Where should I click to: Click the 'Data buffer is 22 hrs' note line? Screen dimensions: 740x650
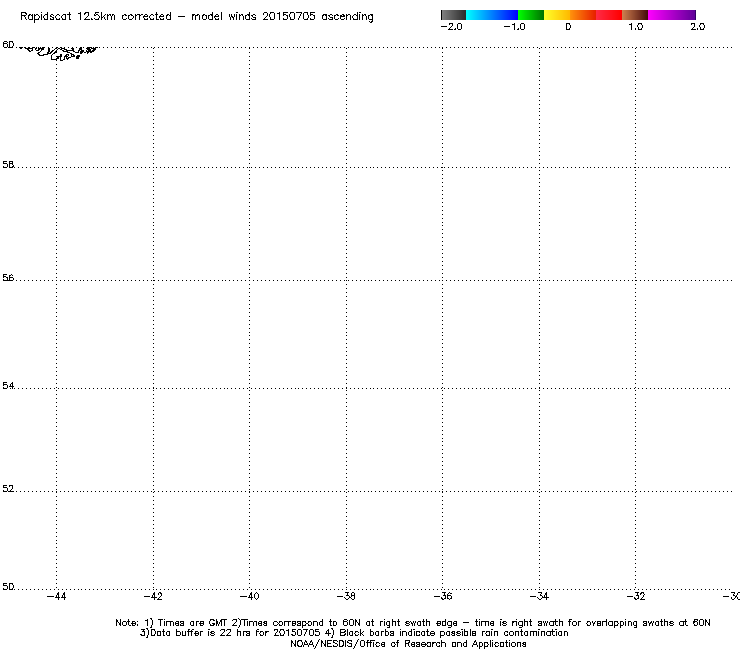pyautogui.click(x=354, y=633)
